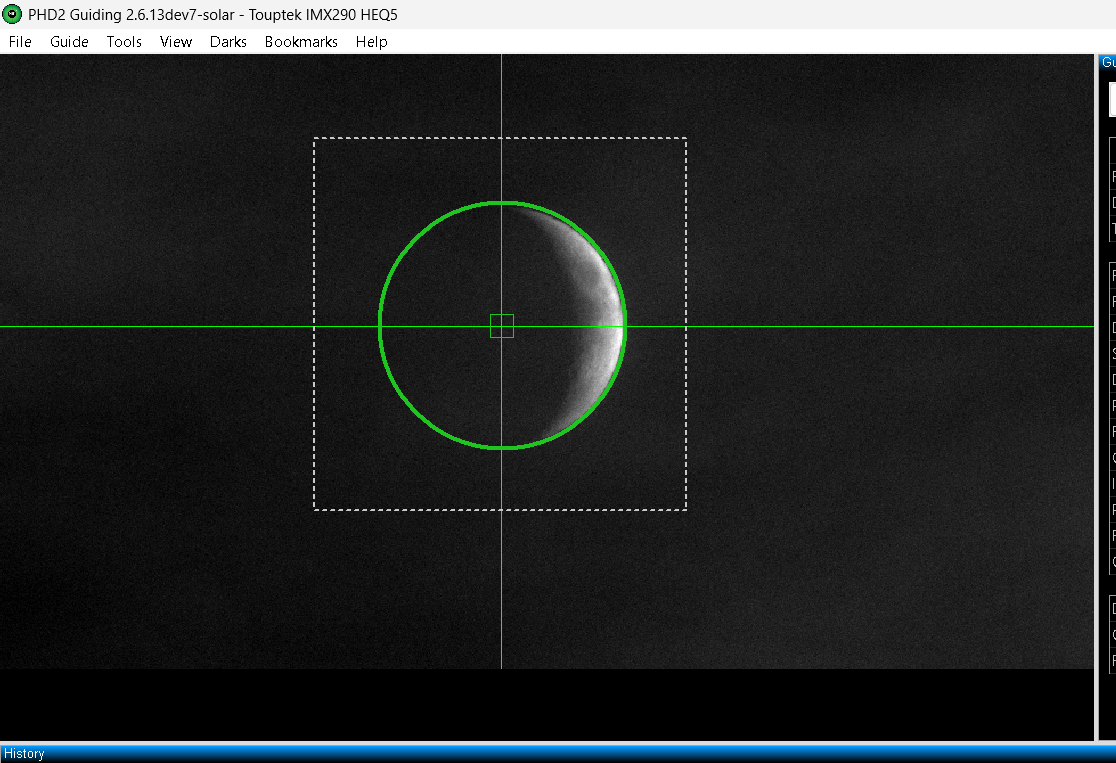Click the input box at top of right panel
This screenshot has width=1116, height=763.
[1112, 99]
